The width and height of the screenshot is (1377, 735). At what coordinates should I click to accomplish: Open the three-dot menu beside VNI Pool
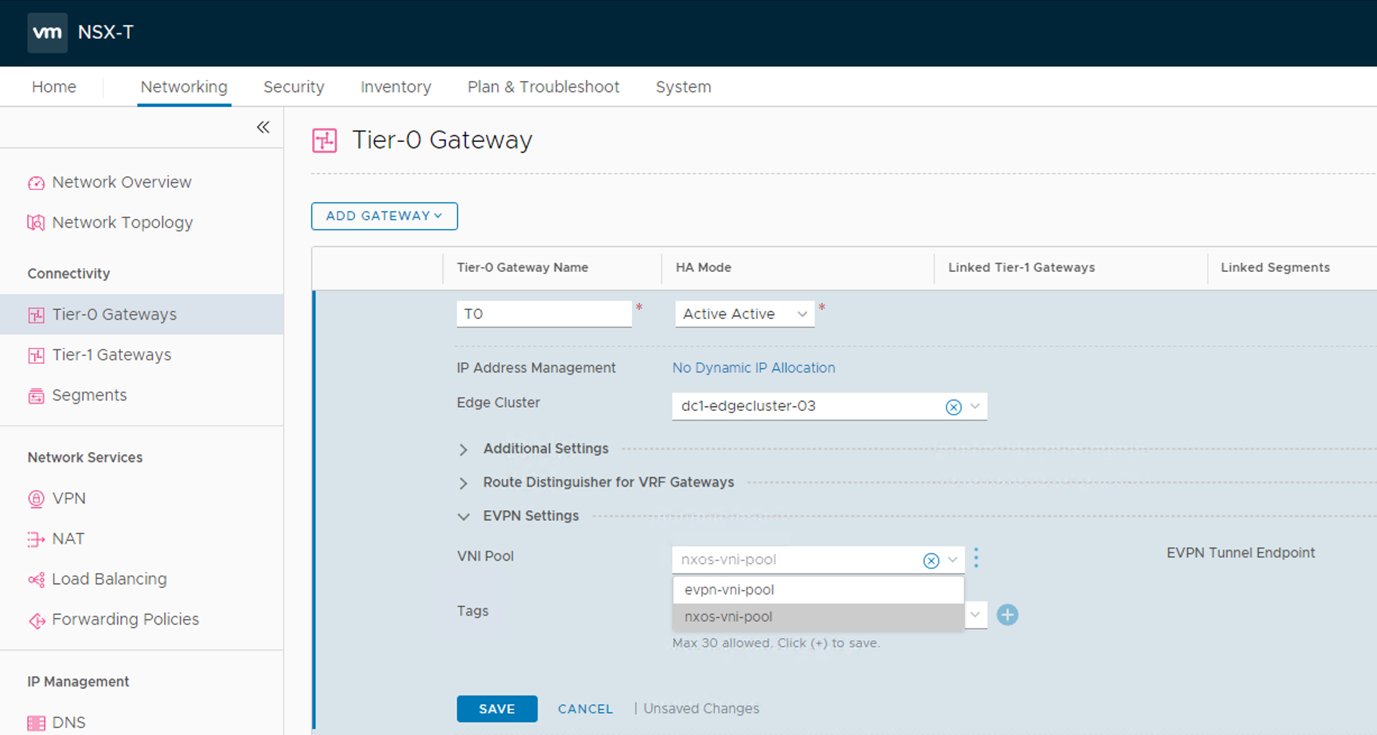976,558
